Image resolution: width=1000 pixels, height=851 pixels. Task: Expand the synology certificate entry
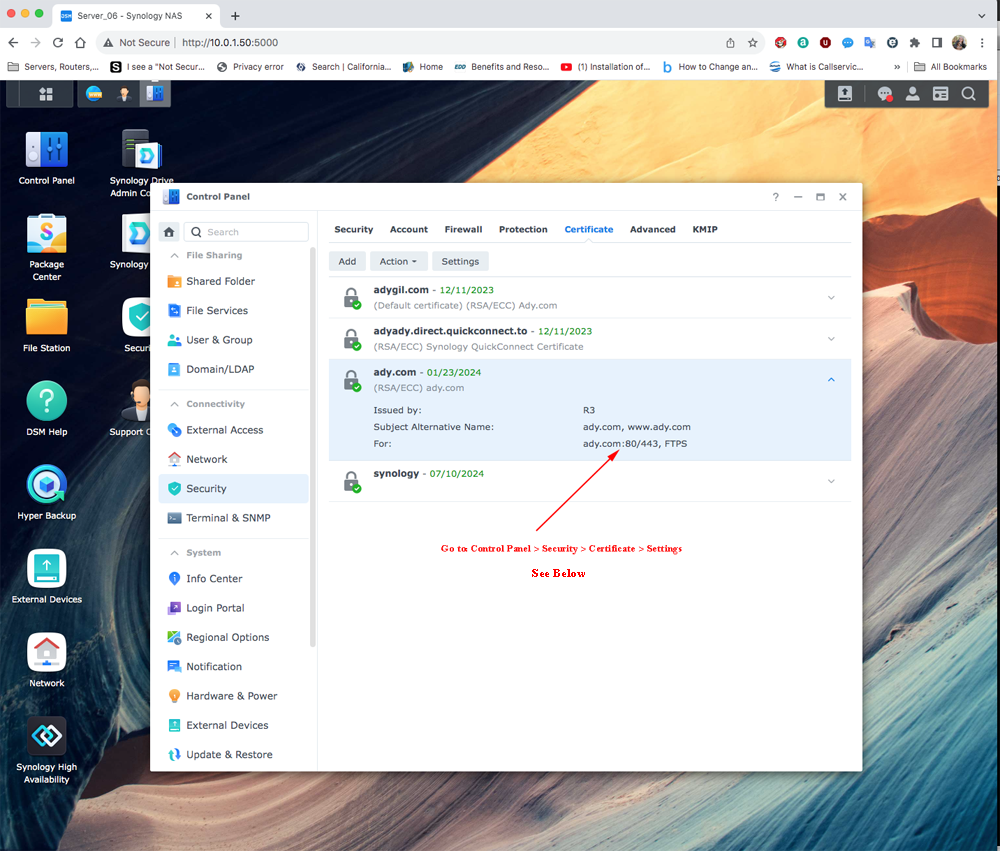(831, 481)
